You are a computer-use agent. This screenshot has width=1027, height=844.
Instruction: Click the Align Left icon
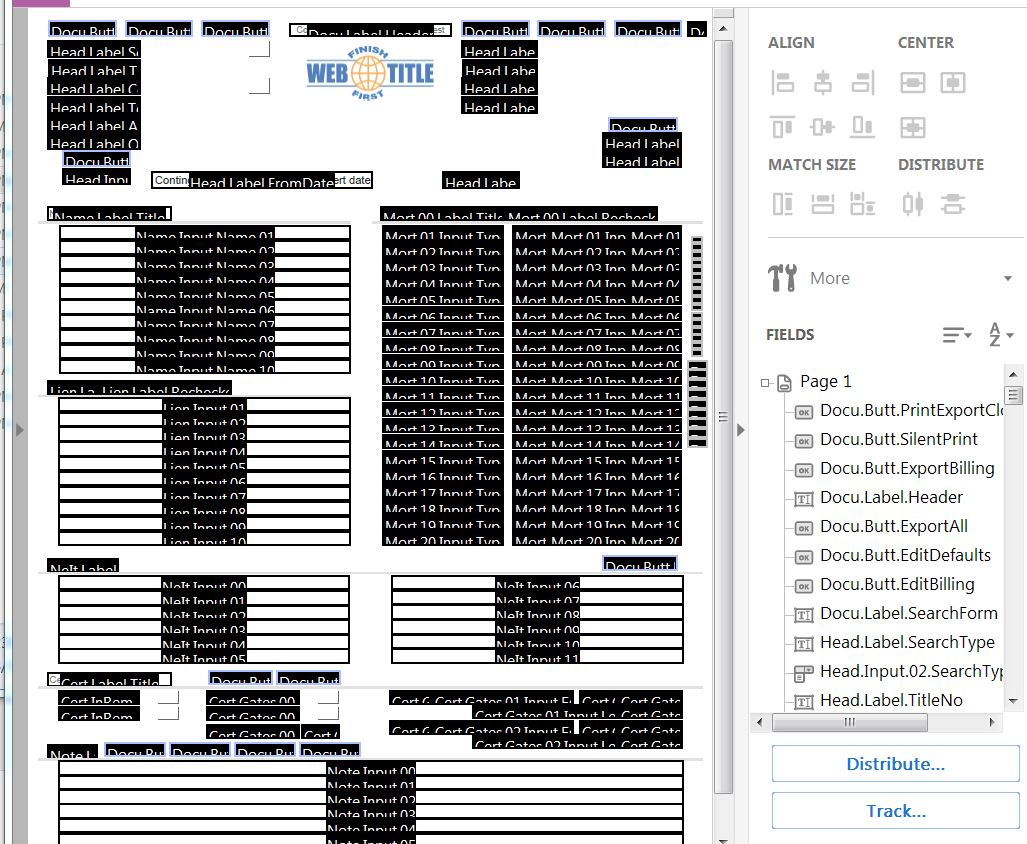[x=782, y=83]
